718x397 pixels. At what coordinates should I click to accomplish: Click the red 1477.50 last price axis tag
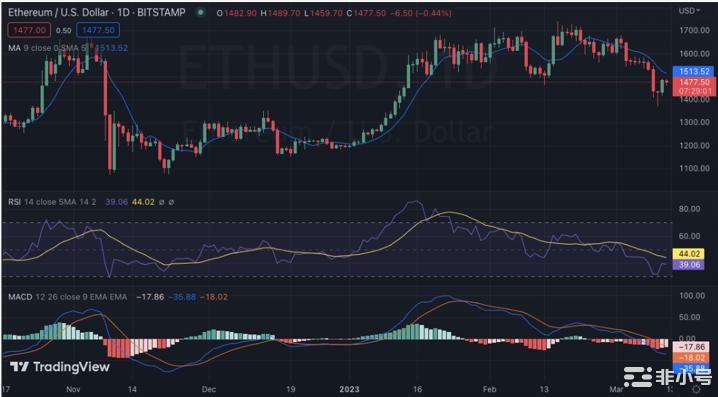694,87
